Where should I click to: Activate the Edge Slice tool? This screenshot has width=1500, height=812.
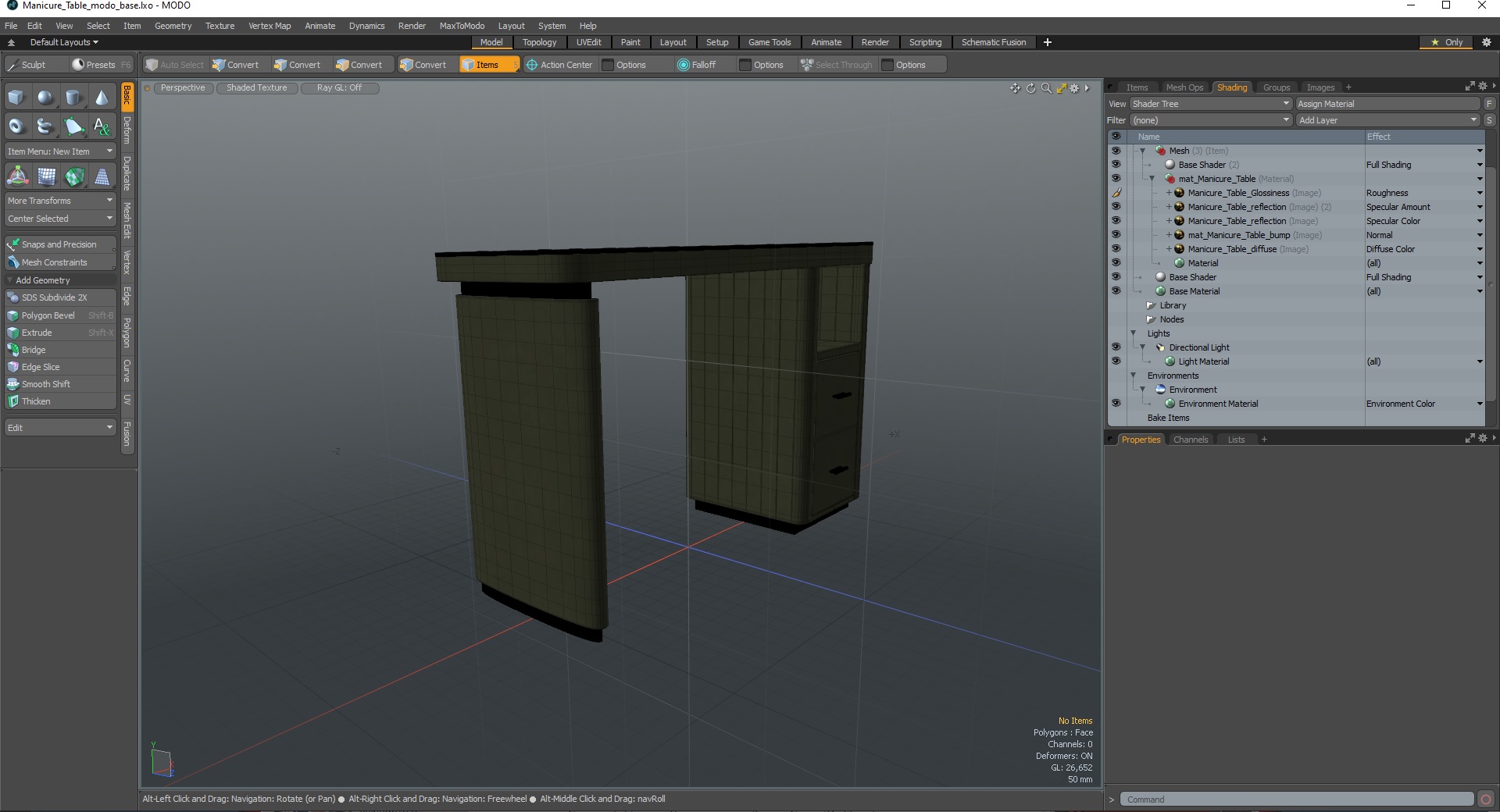[60, 367]
